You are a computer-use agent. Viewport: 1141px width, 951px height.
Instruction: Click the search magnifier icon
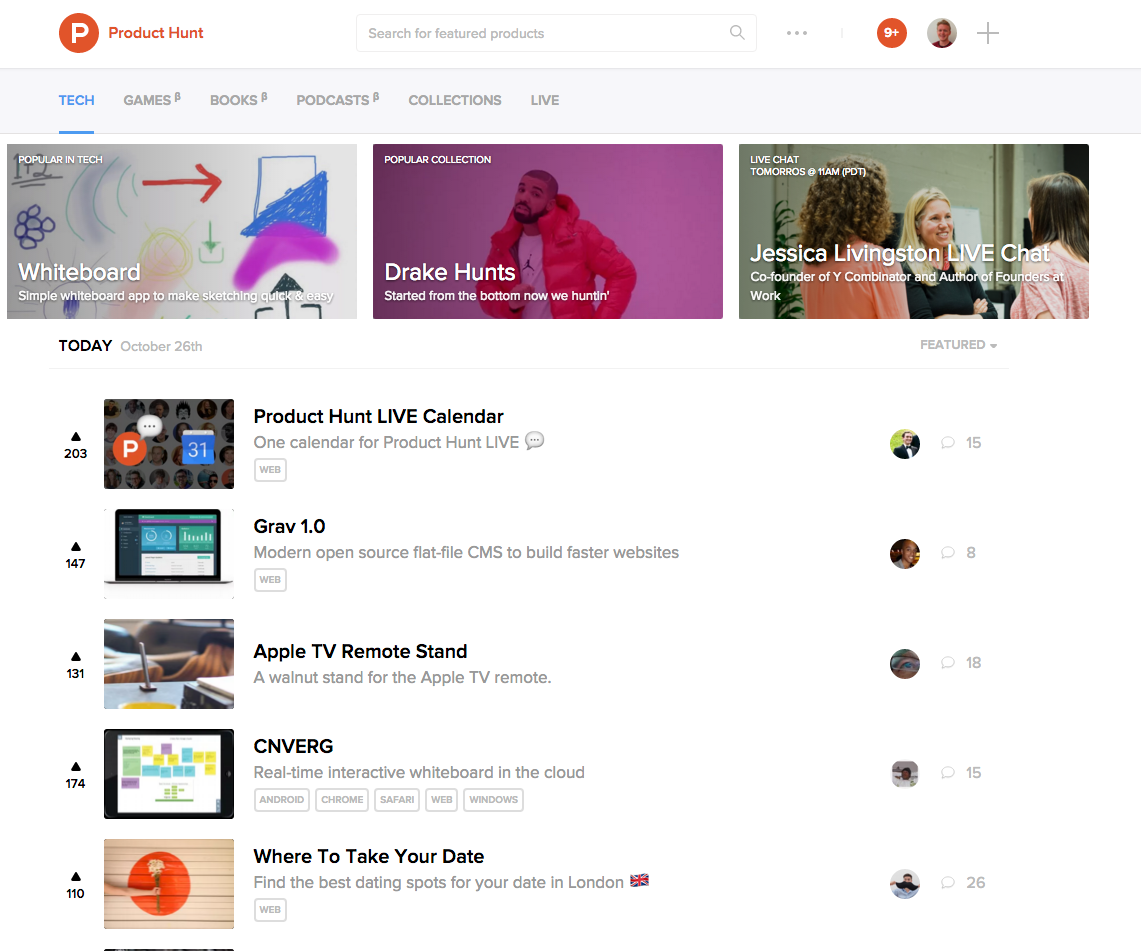[737, 33]
